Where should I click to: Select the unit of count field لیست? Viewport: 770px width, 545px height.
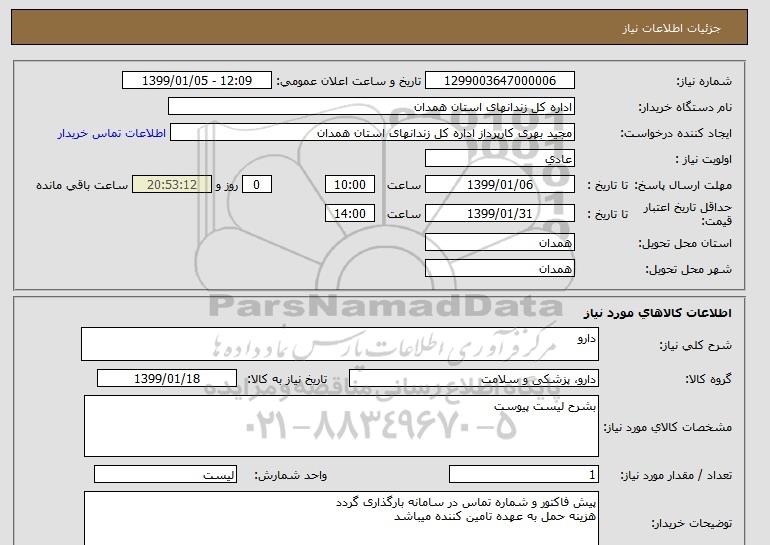point(165,475)
